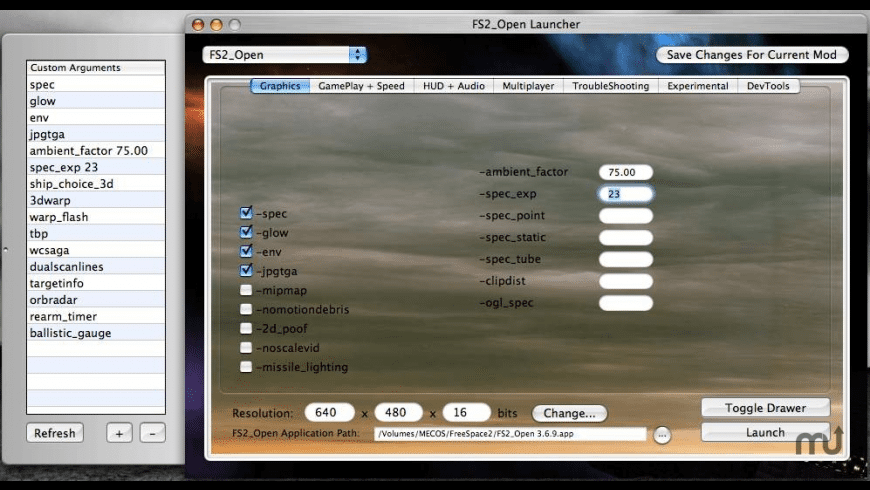Select the 'jpgtga' argument row

[96, 134]
